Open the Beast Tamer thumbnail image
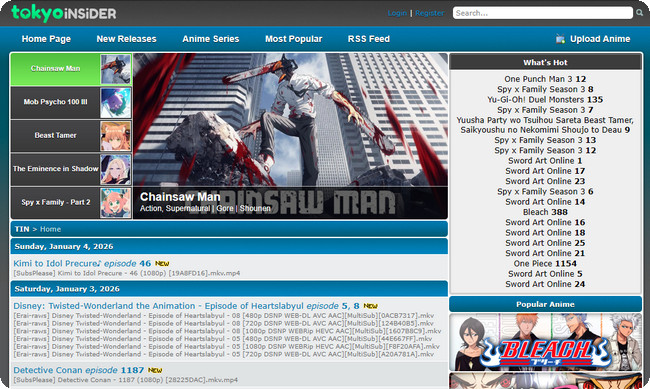650x389 pixels. [x=116, y=136]
